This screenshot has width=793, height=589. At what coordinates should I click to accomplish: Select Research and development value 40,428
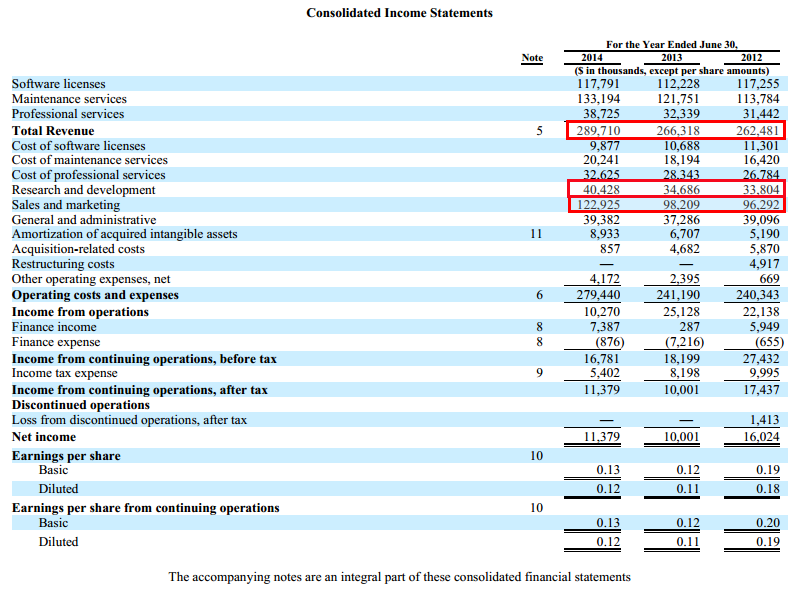point(601,190)
